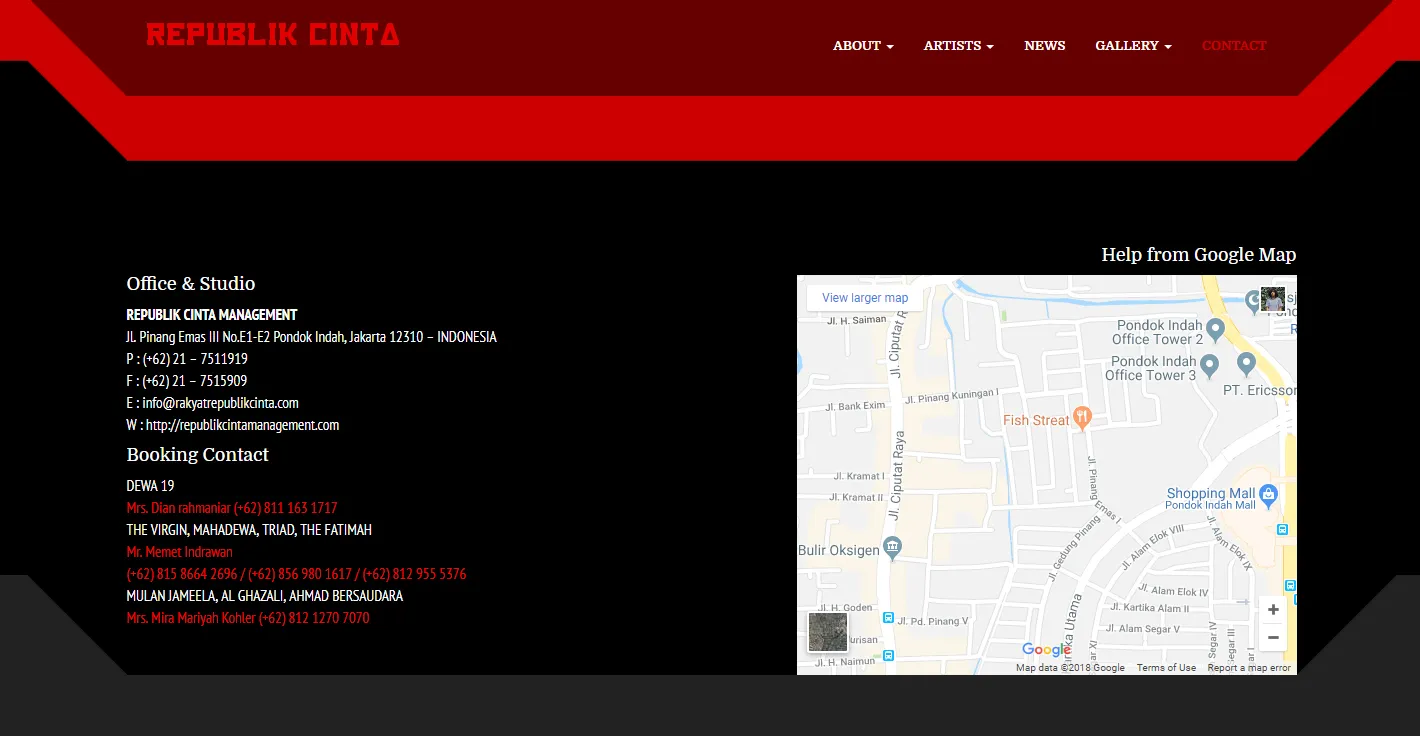The height and width of the screenshot is (736, 1420).
Task: Click the Jl. Pinang Emas III address line
Action: click(x=311, y=337)
